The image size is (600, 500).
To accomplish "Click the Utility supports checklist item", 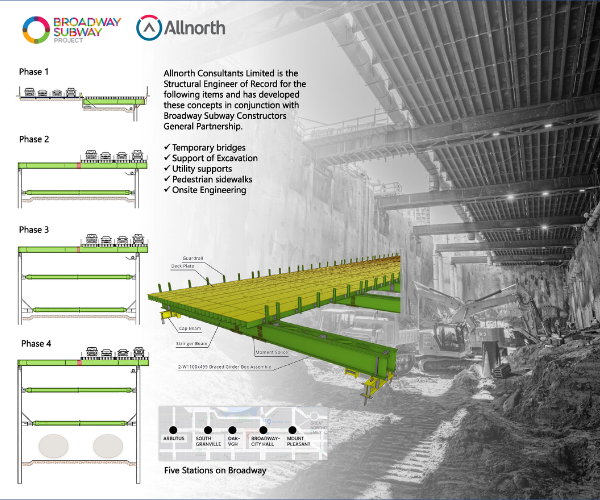I will 197,169.
